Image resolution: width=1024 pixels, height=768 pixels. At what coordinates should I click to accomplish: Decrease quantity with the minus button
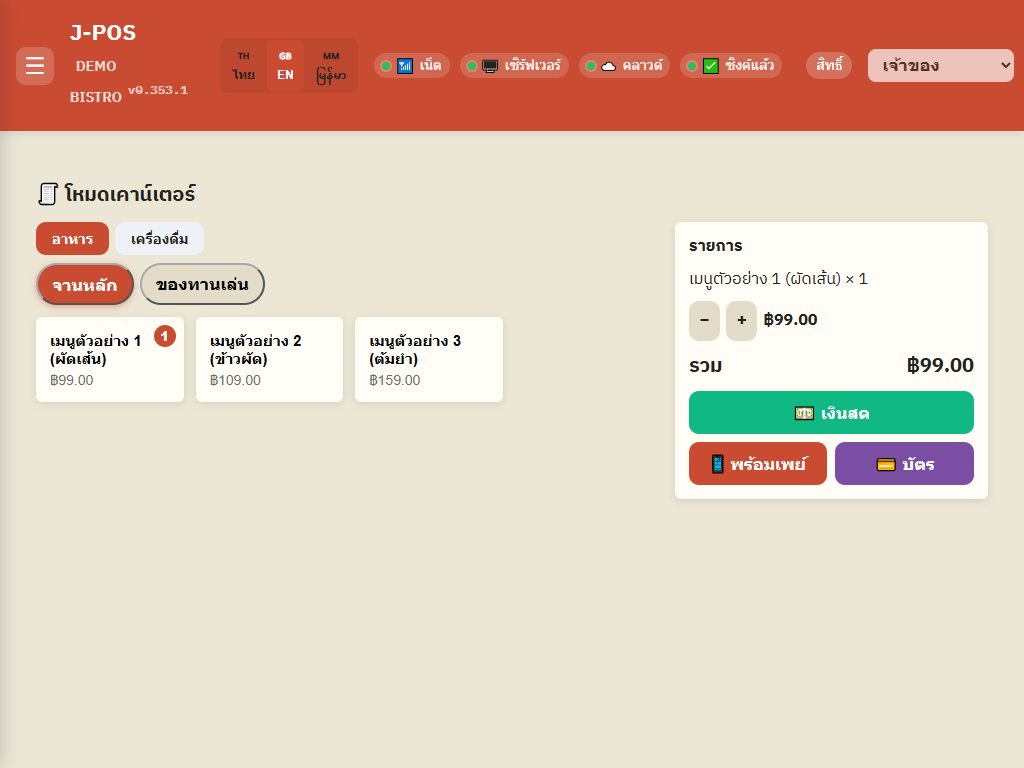(705, 321)
